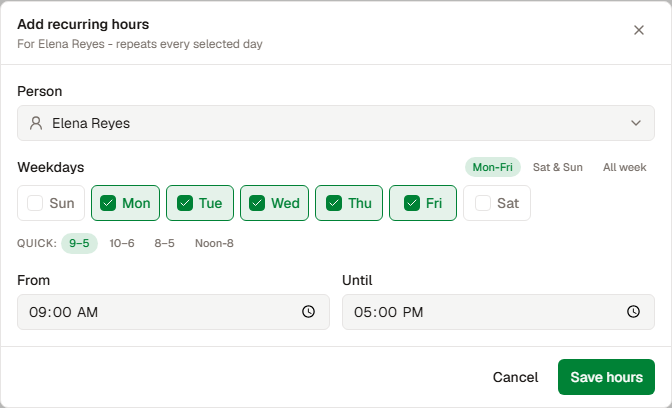Uncheck the Mon weekday checkbox
The image size is (672, 408).
tap(125, 203)
